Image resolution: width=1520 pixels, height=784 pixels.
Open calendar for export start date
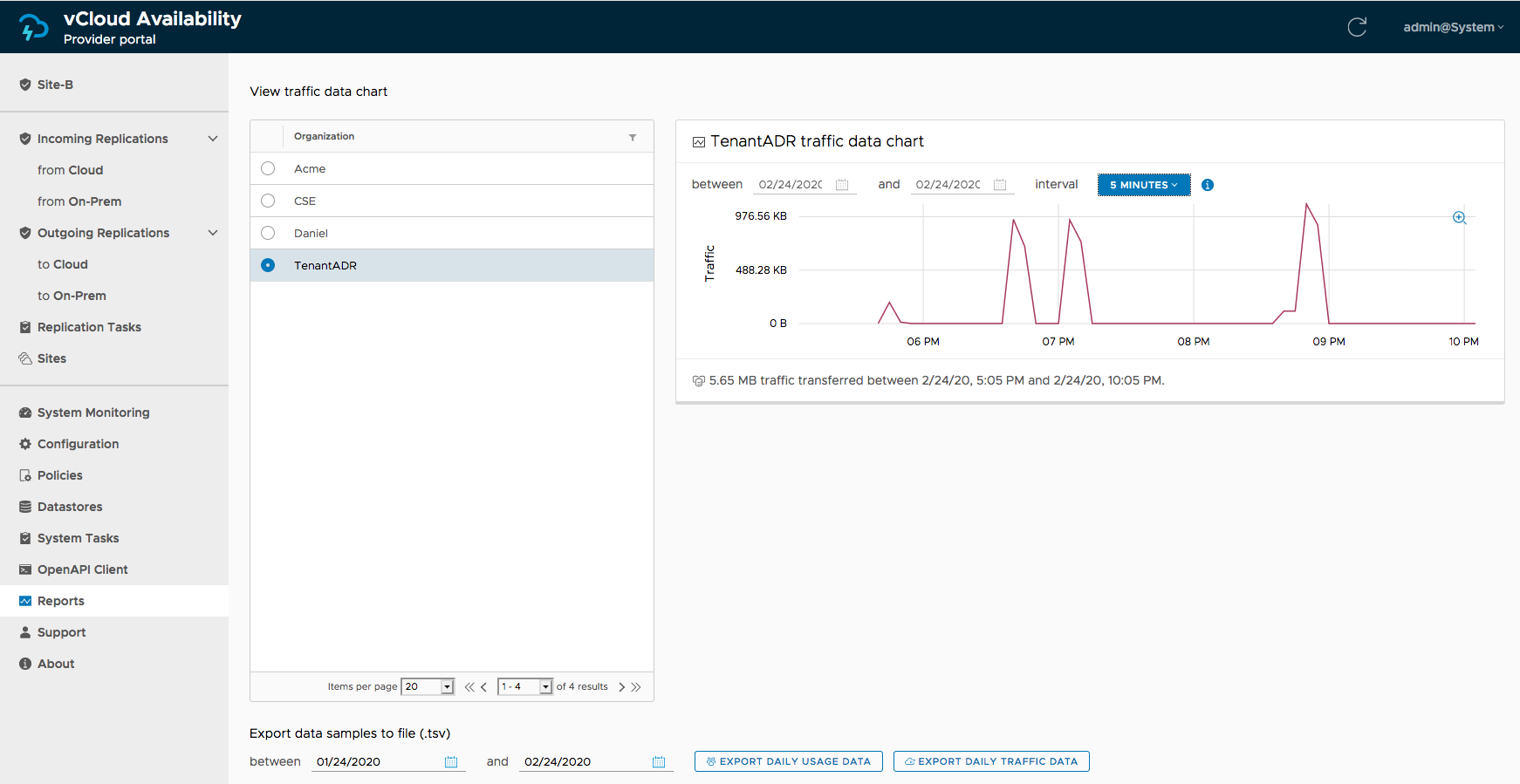click(x=451, y=762)
